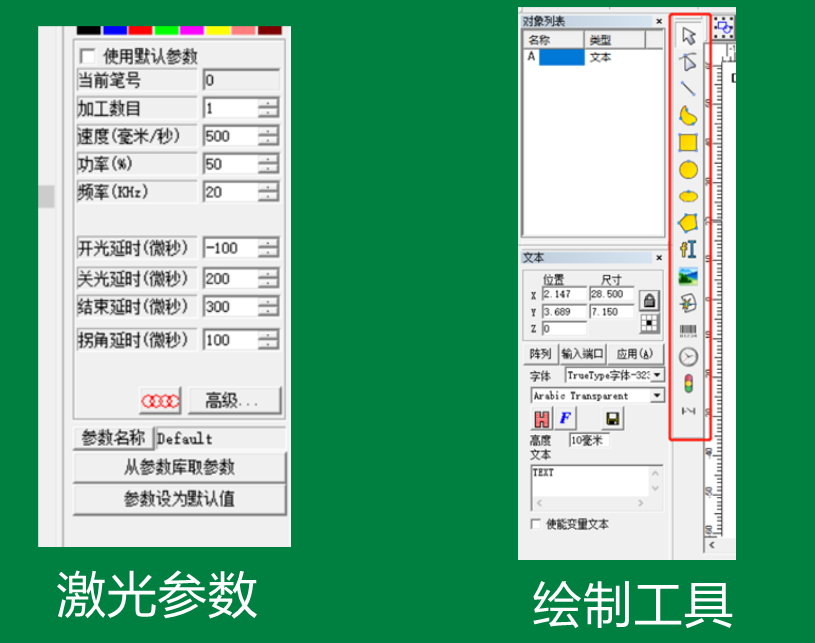Select the green pen color swatch

[x=166, y=30]
